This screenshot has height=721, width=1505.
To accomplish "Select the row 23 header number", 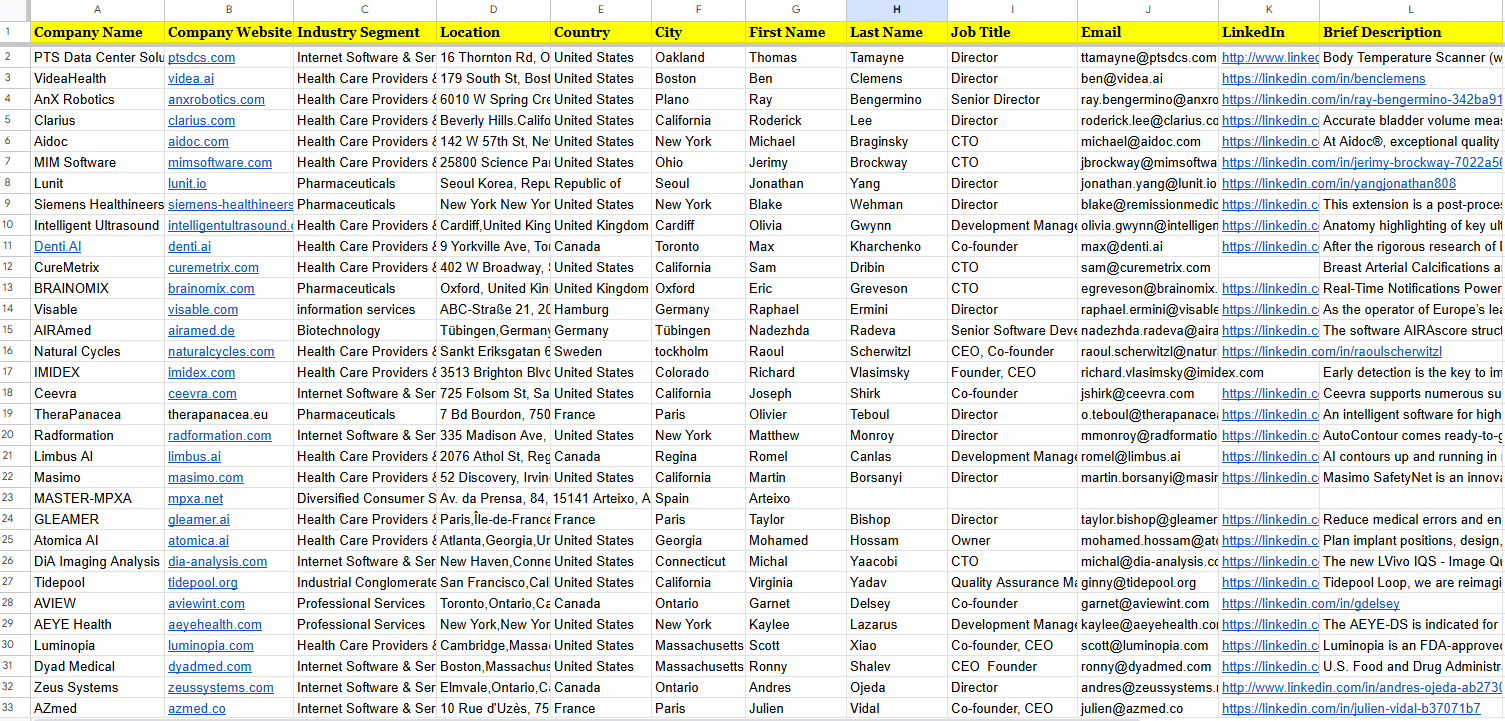I will click(x=14, y=499).
